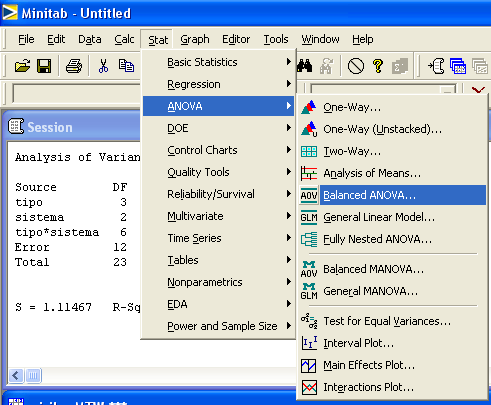The height and width of the screenshot is (405, 491).
Task: Open the Window menu
Action: (320, 39)
